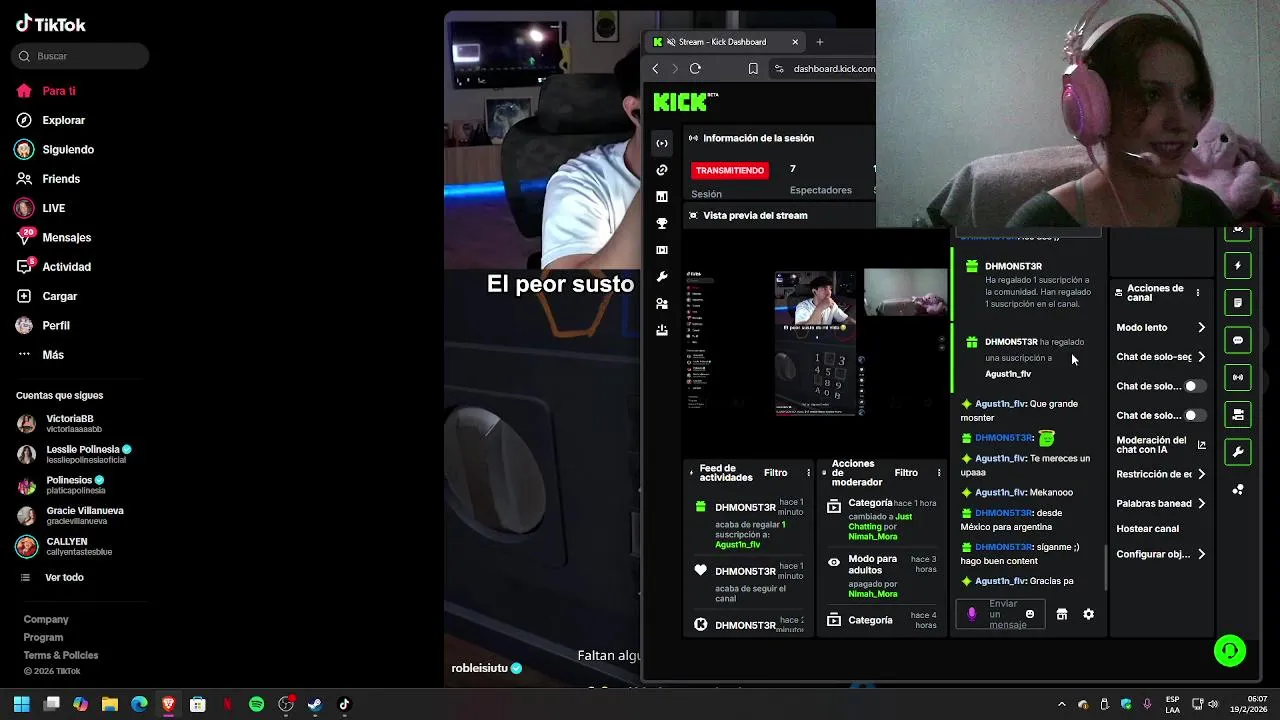
Task: Toggle the first Chat de solo switch
Action: coord(1194,386)
